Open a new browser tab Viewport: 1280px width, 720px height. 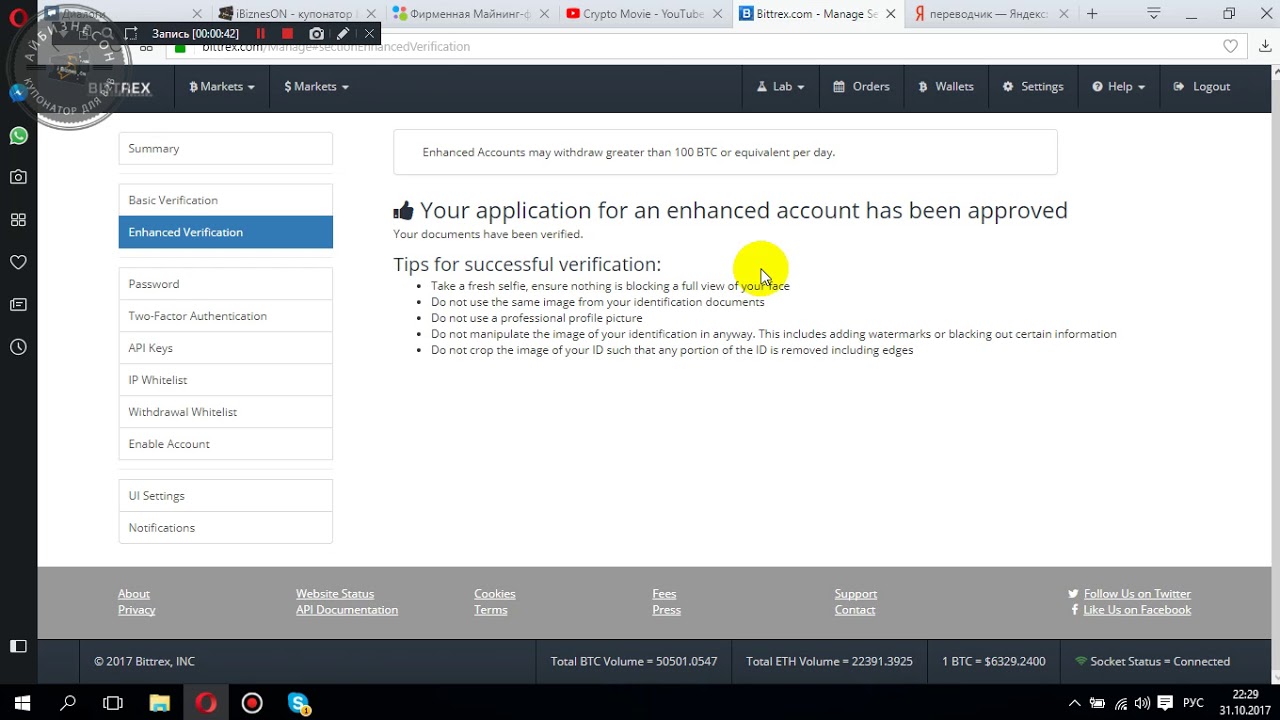coord(1092,14)
